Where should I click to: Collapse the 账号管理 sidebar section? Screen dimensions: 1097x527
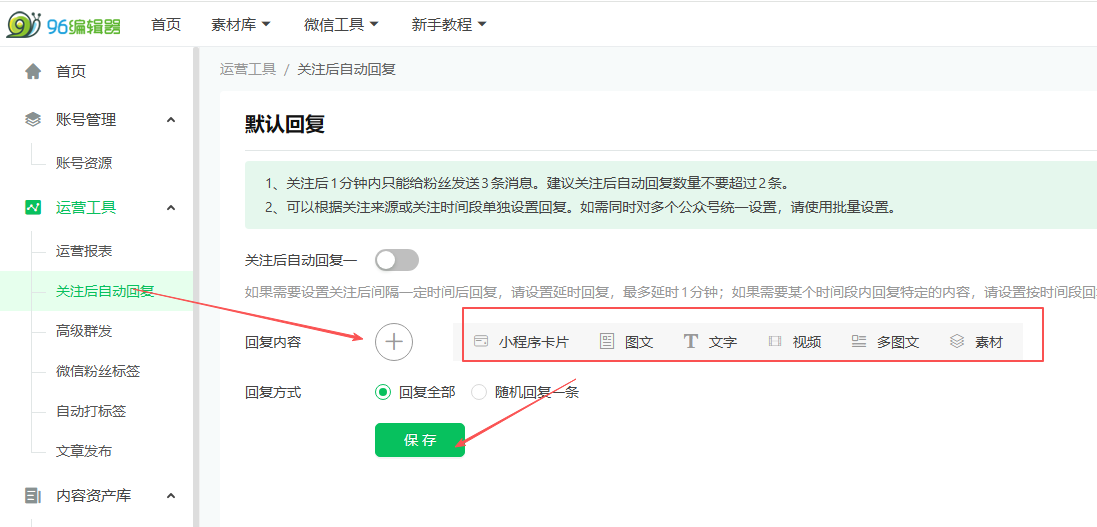[x=170, y=120]
